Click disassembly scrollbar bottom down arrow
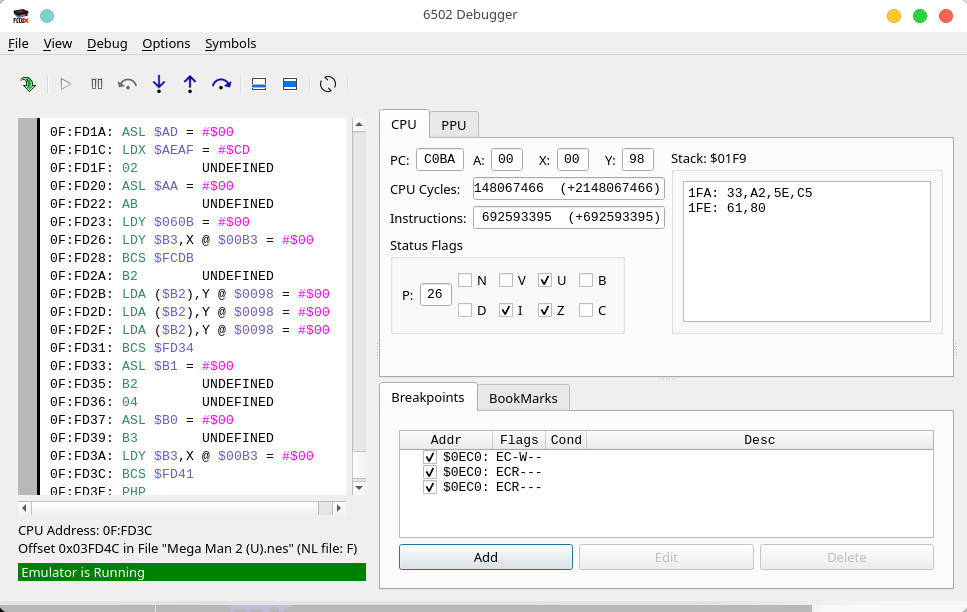This screenshot has height=612, width=967. [359, 488]
